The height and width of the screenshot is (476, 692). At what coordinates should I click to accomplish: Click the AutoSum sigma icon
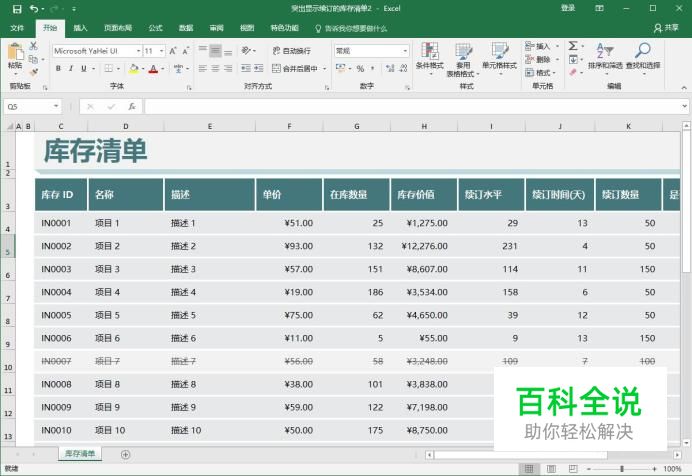(573, 46)
